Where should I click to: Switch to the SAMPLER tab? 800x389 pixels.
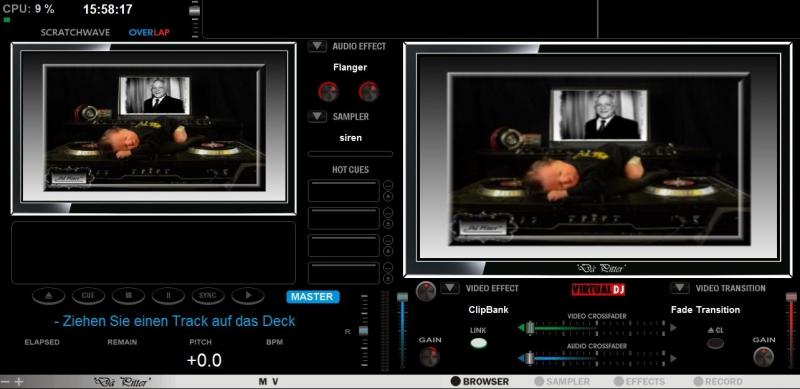point(562,382)
